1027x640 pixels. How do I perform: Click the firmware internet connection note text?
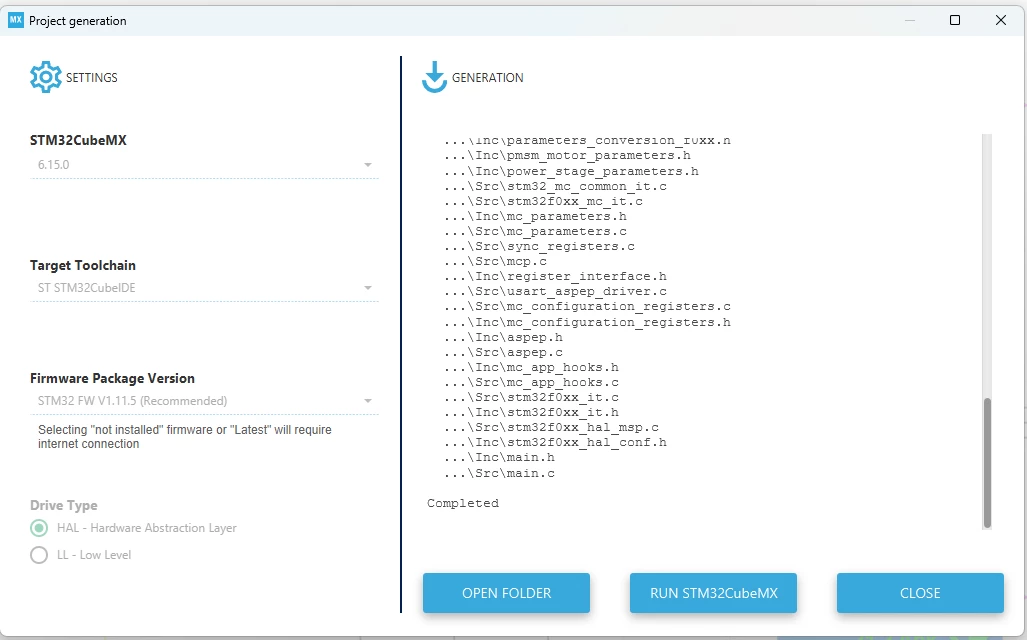click(x=185, y=436)
